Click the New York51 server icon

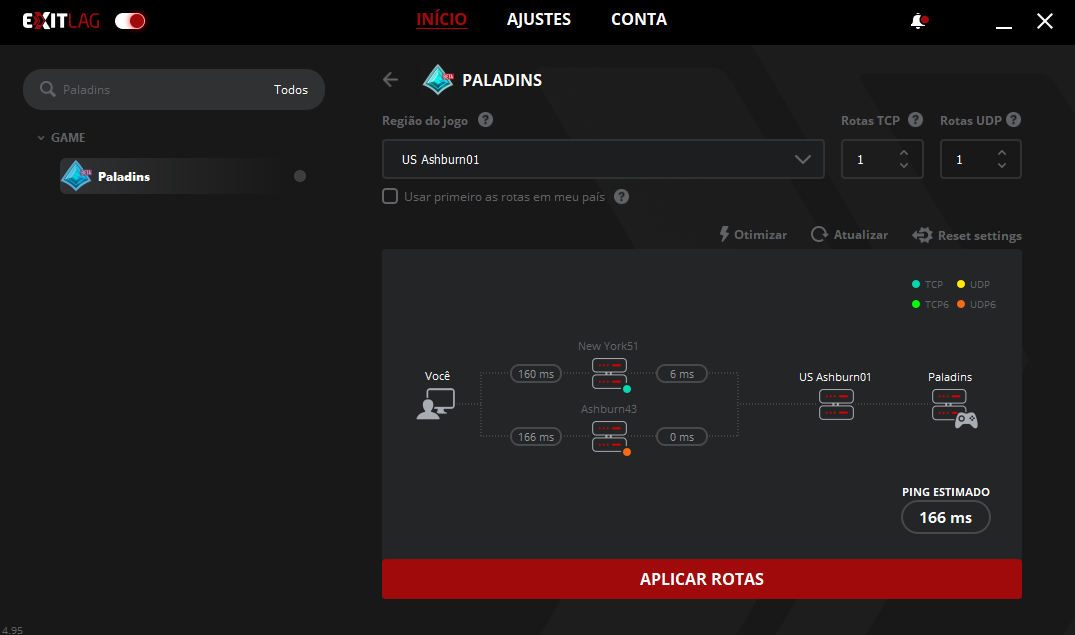point(609,373)
